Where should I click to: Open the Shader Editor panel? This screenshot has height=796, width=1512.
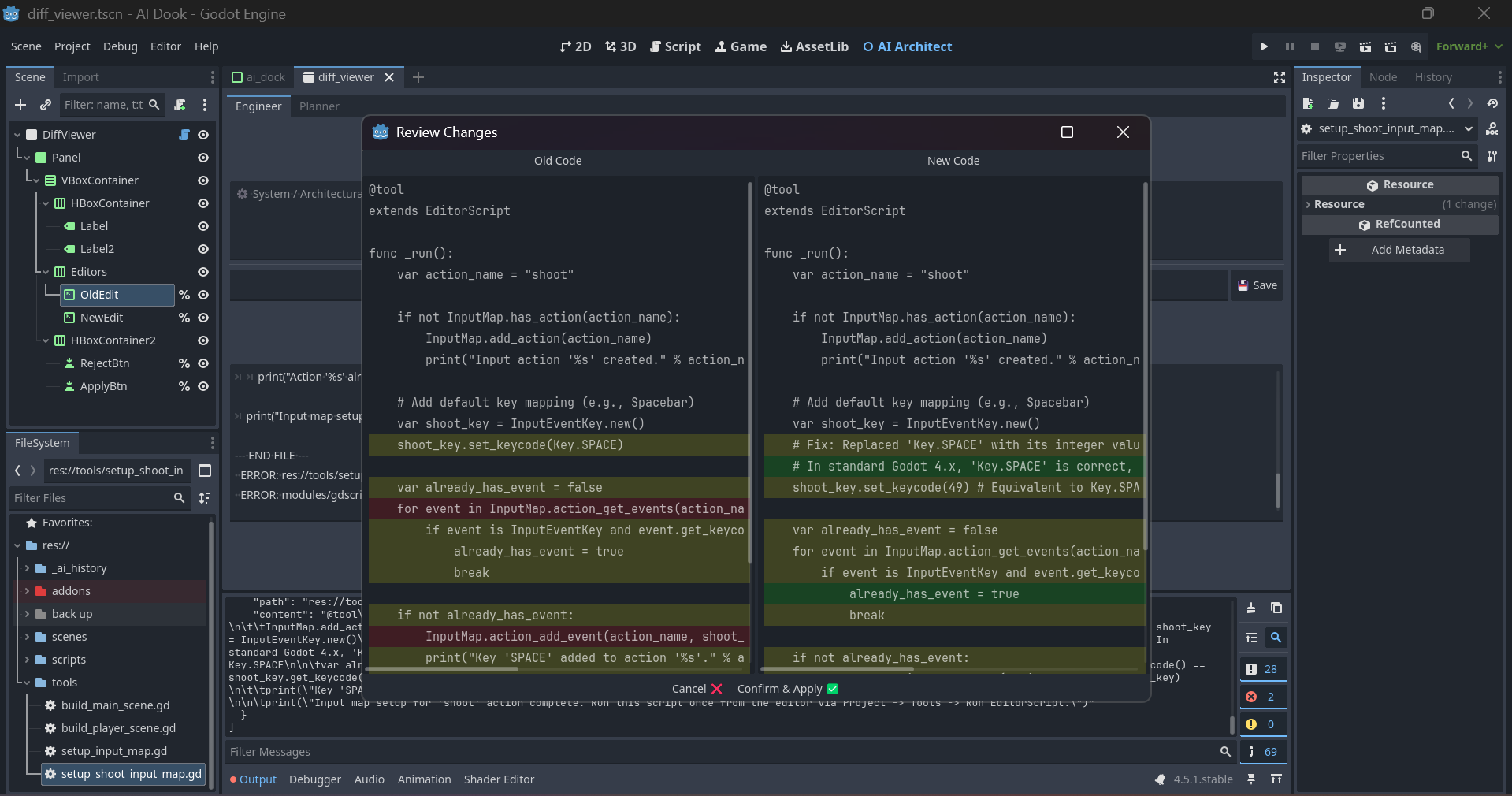[499, 779]
